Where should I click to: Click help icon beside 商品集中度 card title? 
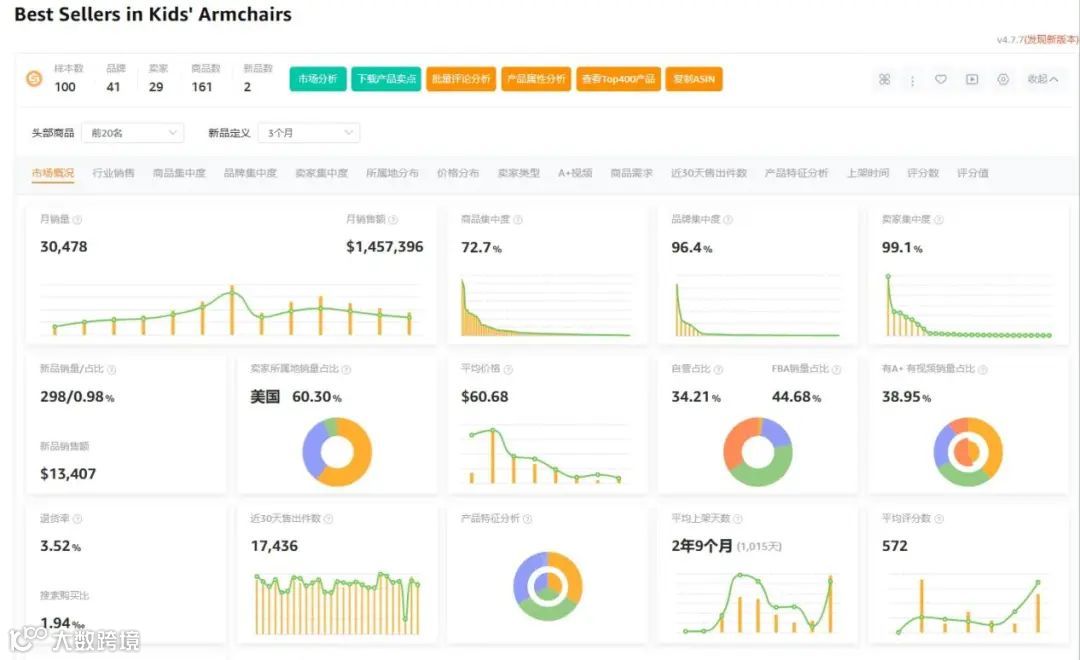[x=518, y=220]
